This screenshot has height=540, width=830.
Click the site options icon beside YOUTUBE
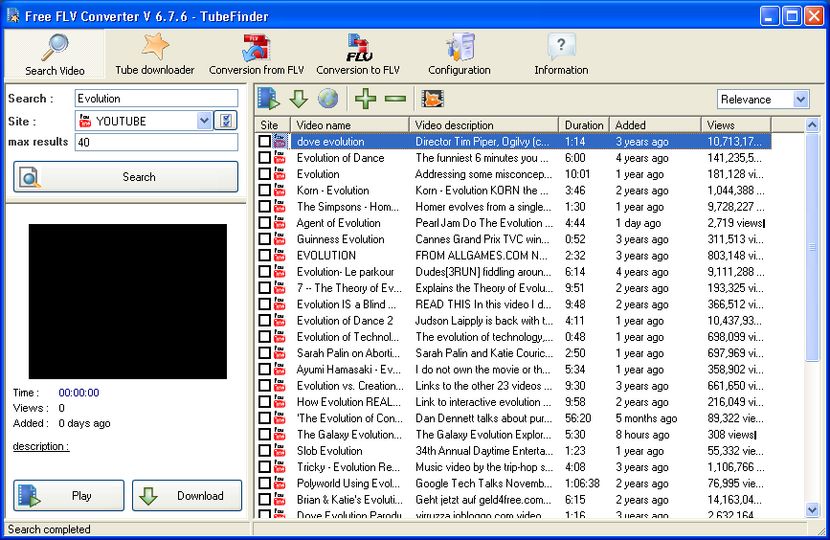(226, 121)
